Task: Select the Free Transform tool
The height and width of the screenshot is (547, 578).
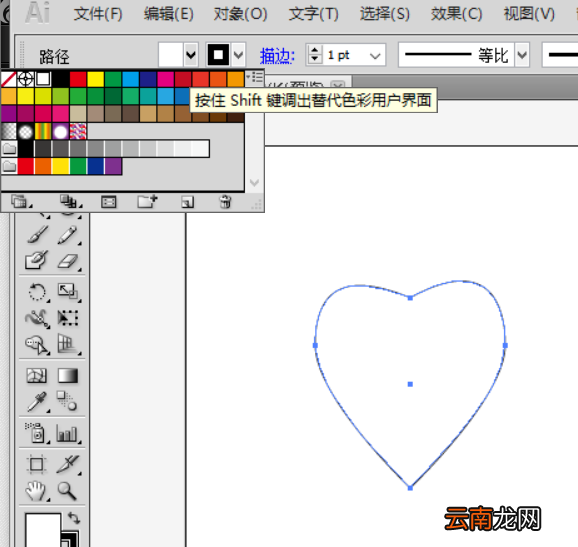Action: click(x=68, y=318)
